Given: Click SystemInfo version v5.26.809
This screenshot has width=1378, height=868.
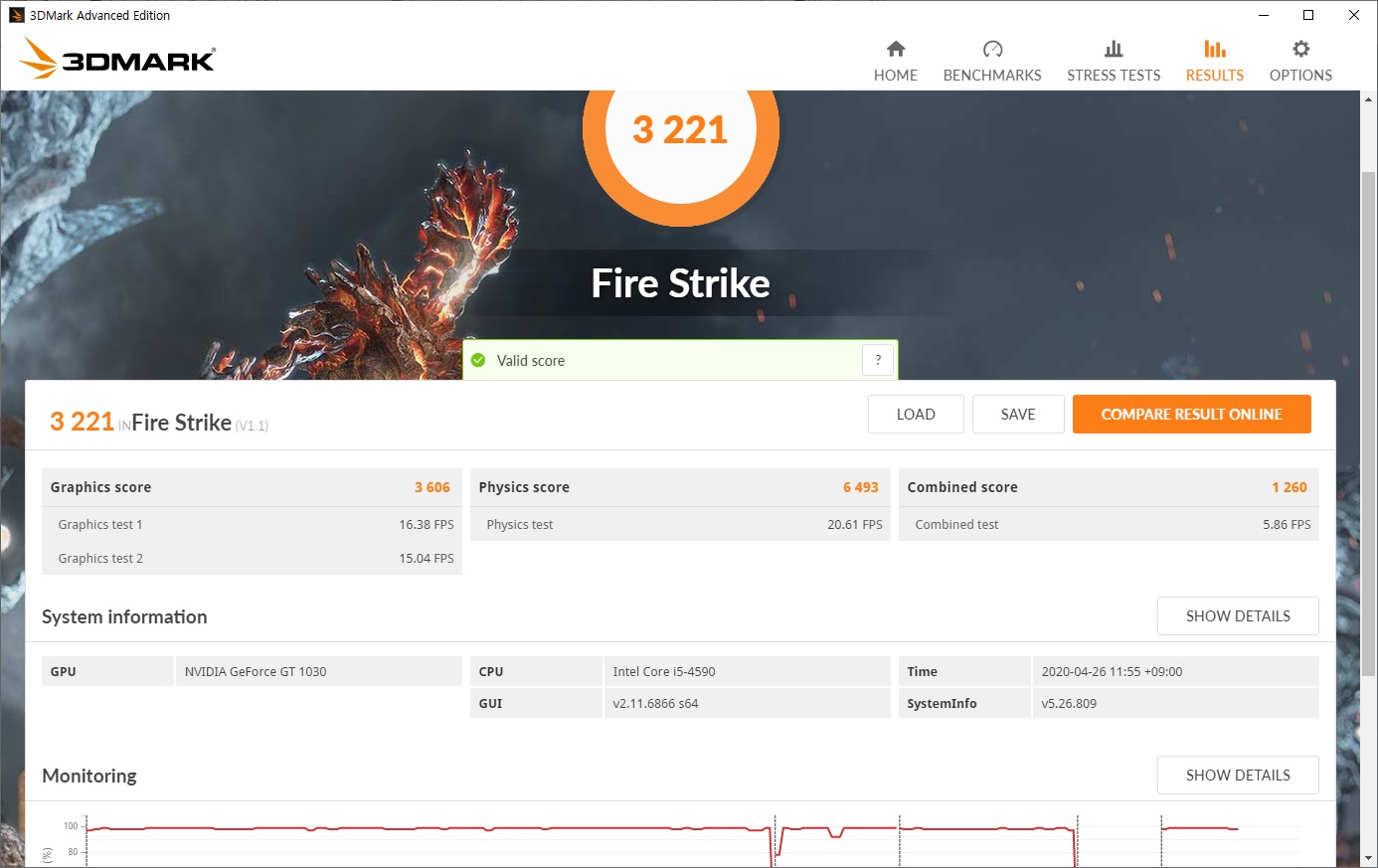Looking at the screenshot, I should click(x=1069, y=704).
